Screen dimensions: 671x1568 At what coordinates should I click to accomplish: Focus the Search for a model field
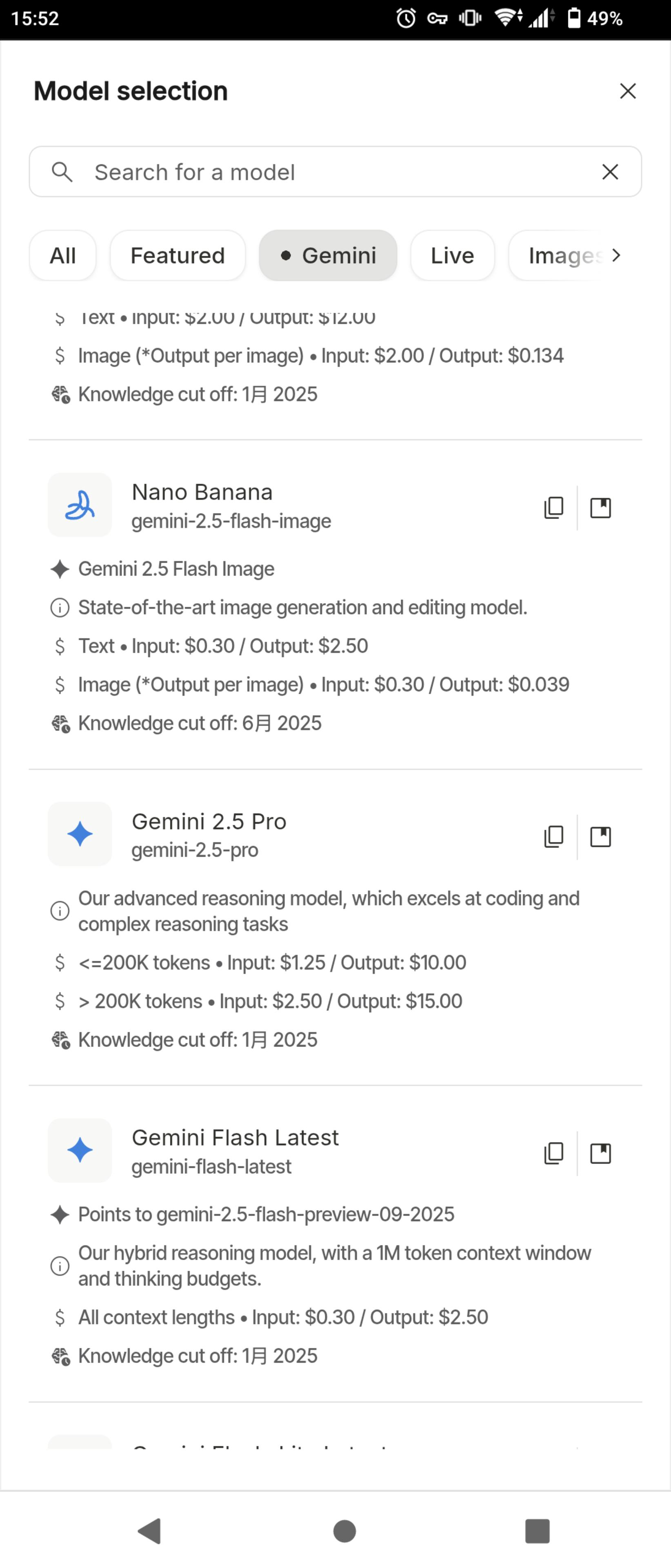329,171
